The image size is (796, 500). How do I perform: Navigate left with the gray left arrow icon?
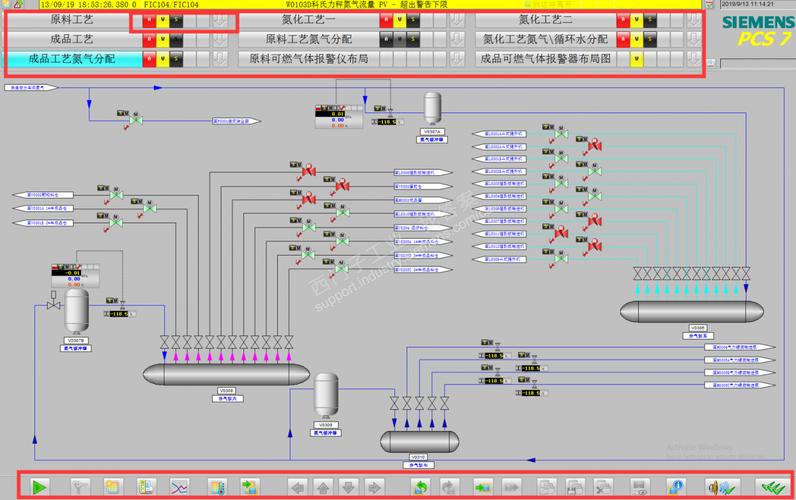tap(298, 487)
